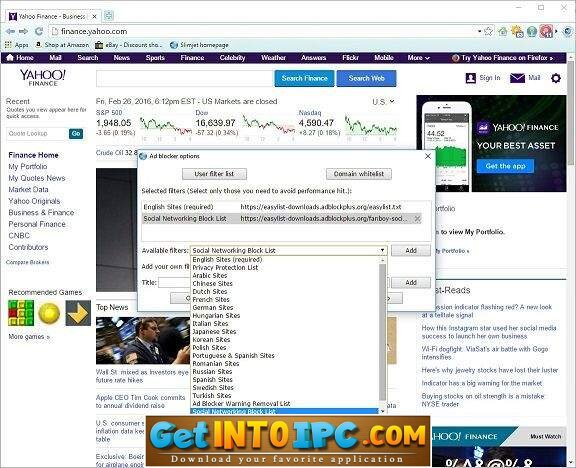This screenshot has width=576, height=468.
Task: Click the Search Web button
Action: pos(367,78)
